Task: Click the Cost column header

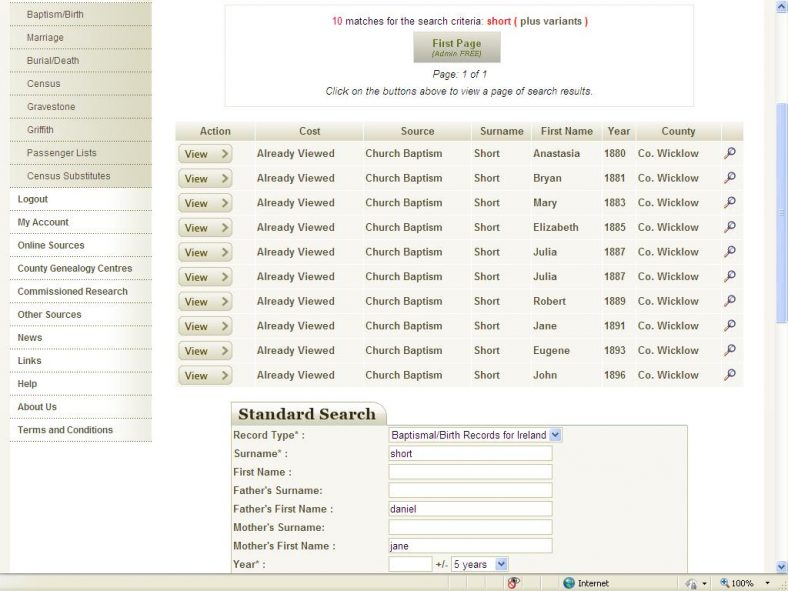Action: (310, 131)
